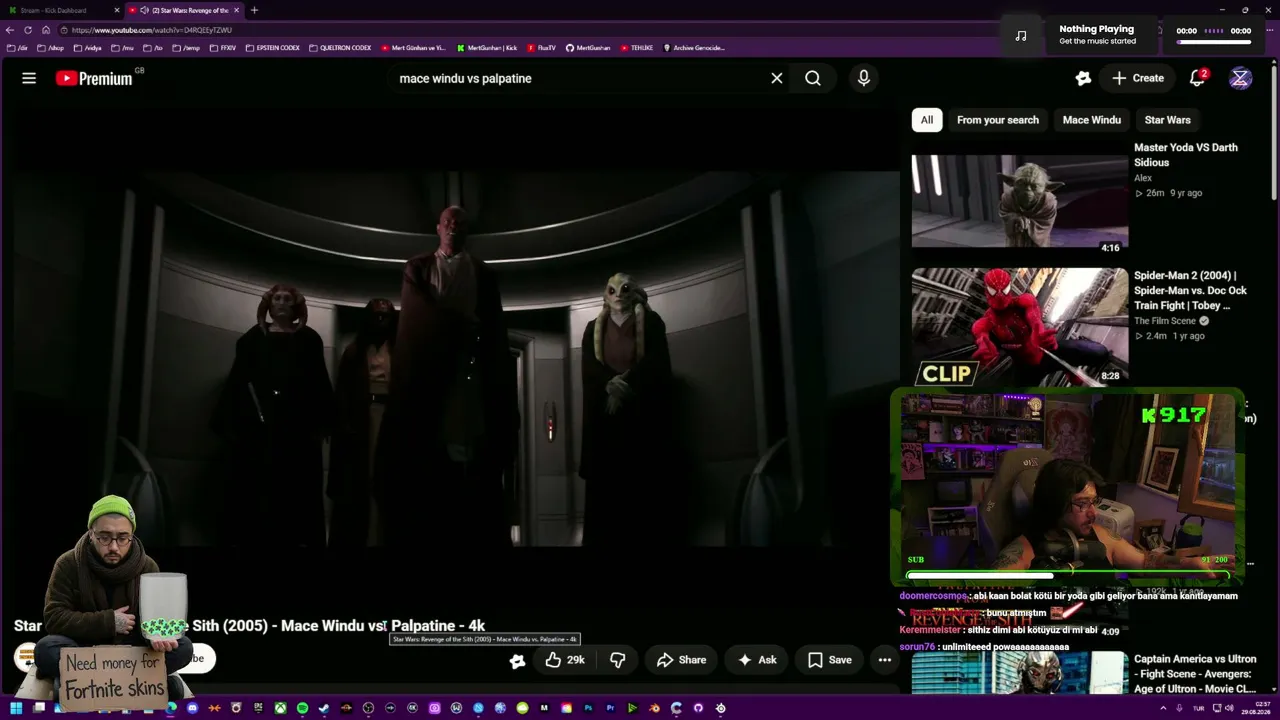
Task: Open Photoshop from the taskbar
Action: [x=588, y=708]
